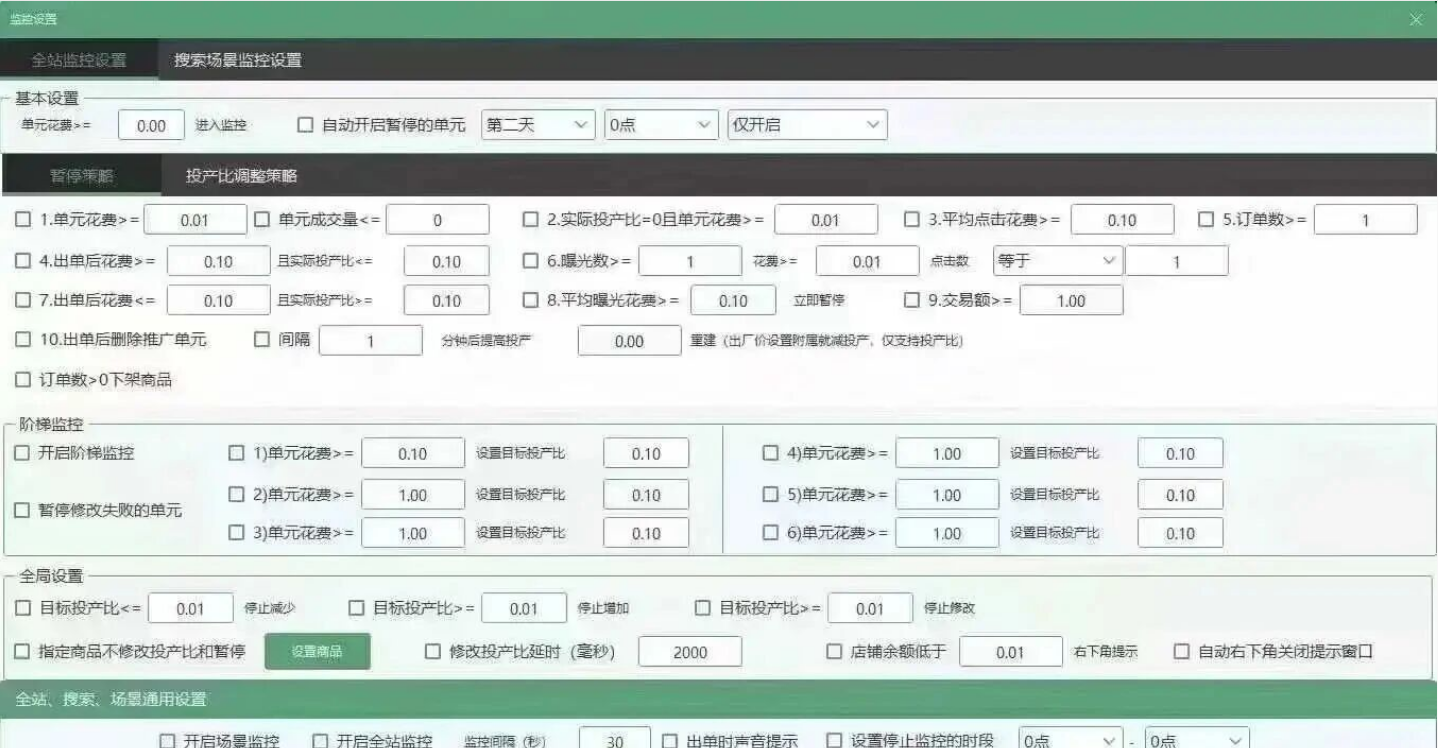Screen dimensions: 1438x748
Task: Turn on 开启阶梯监控 checkbox
Action: (x=23, y=453)
